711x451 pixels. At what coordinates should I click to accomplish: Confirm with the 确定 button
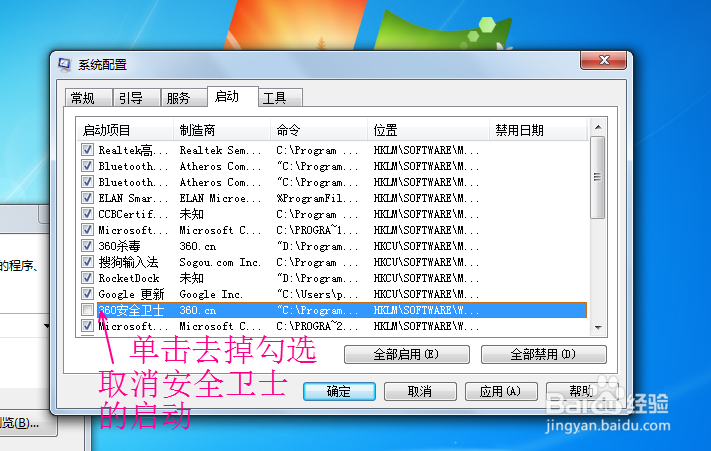(339, 391)
